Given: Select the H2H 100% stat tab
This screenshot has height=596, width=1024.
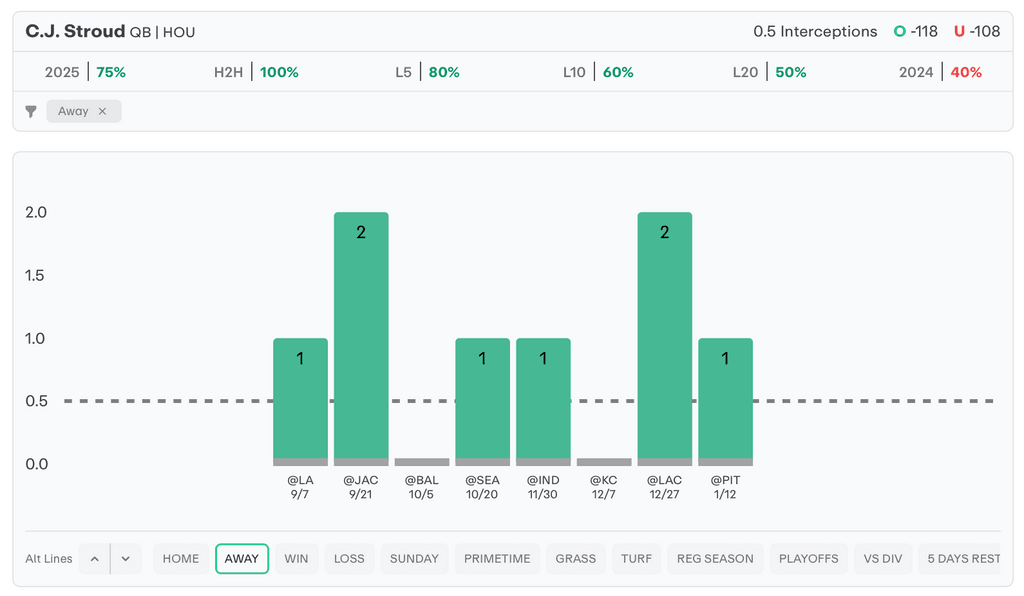Looking at the screenshot, I should 256,72.
